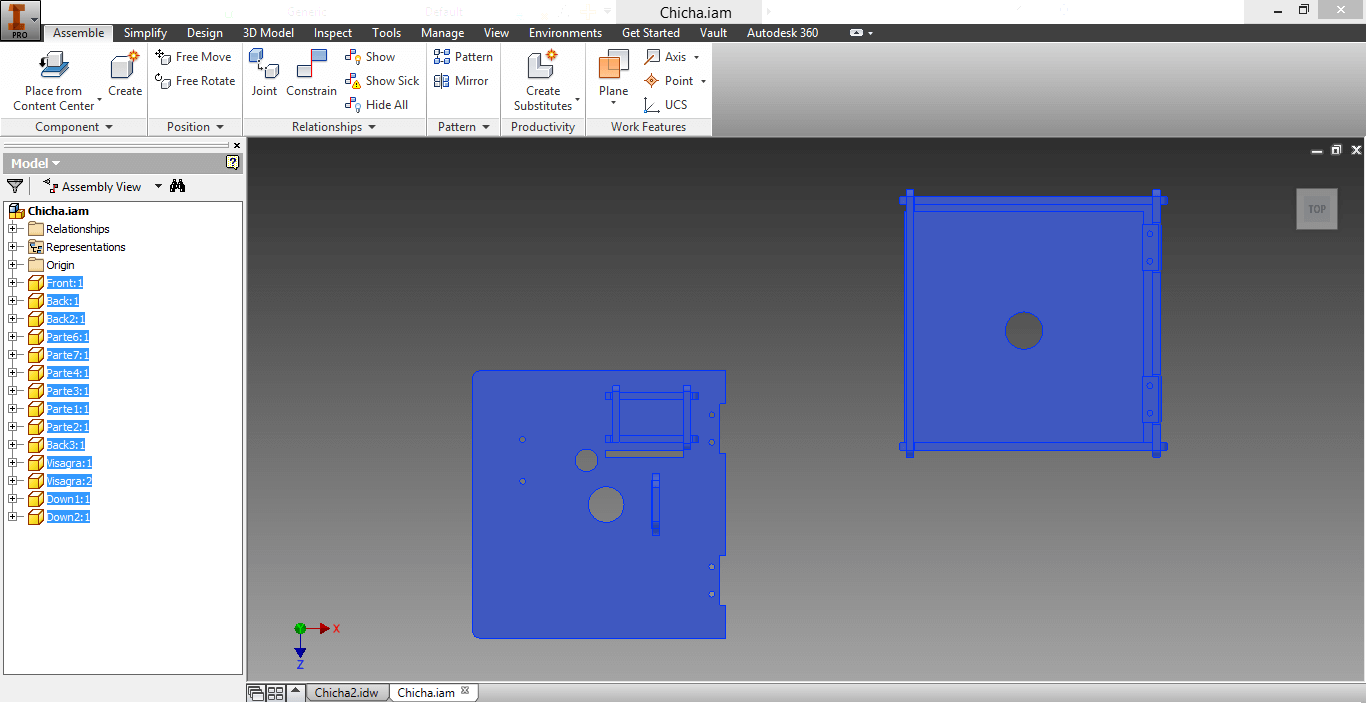Click the TOP face of ViewCube
This screenshot has width=1366, height=703.
coord(1317,209)
